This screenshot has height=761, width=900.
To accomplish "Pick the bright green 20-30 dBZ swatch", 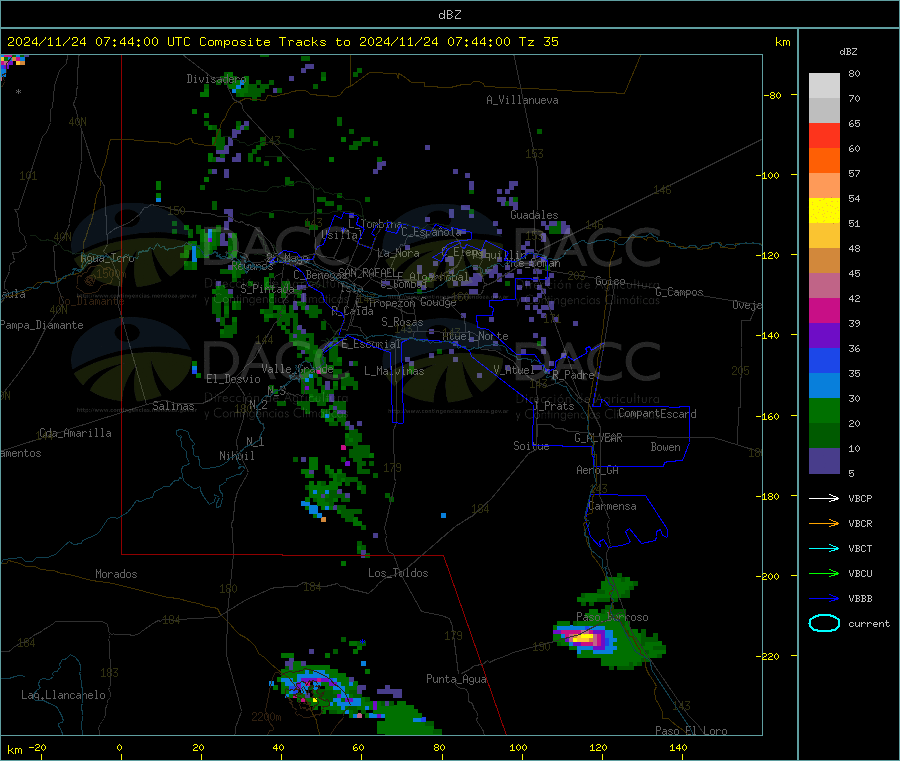I will 824,411.
